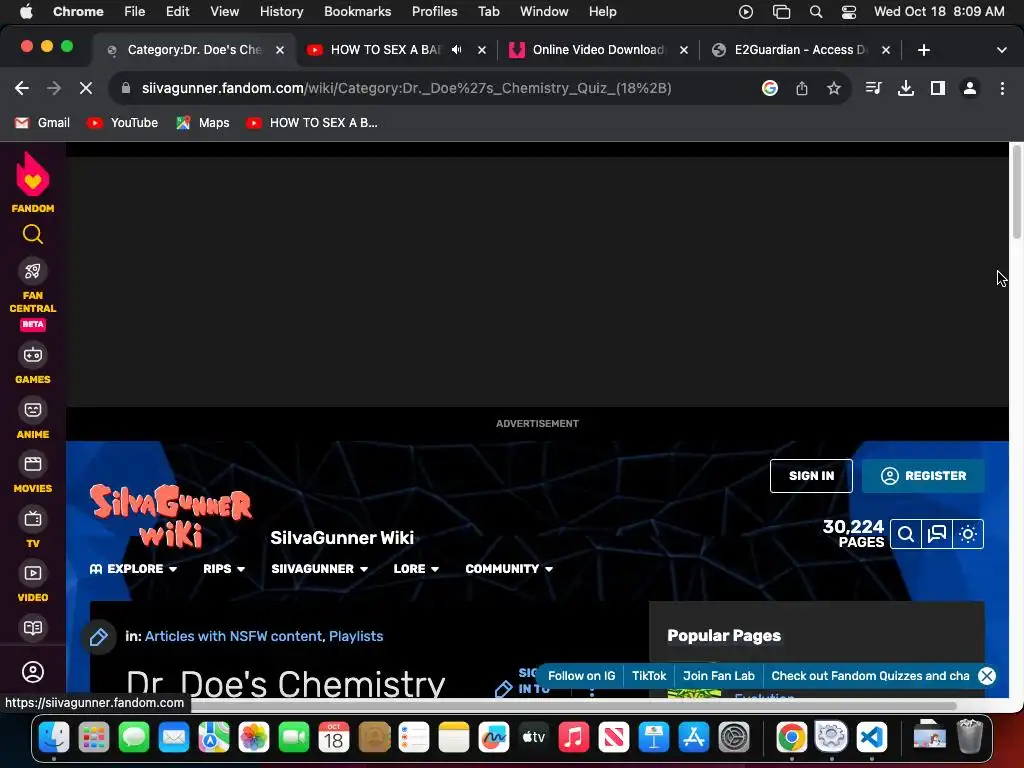Open macOS Control Center icon

tap(848, 12)
